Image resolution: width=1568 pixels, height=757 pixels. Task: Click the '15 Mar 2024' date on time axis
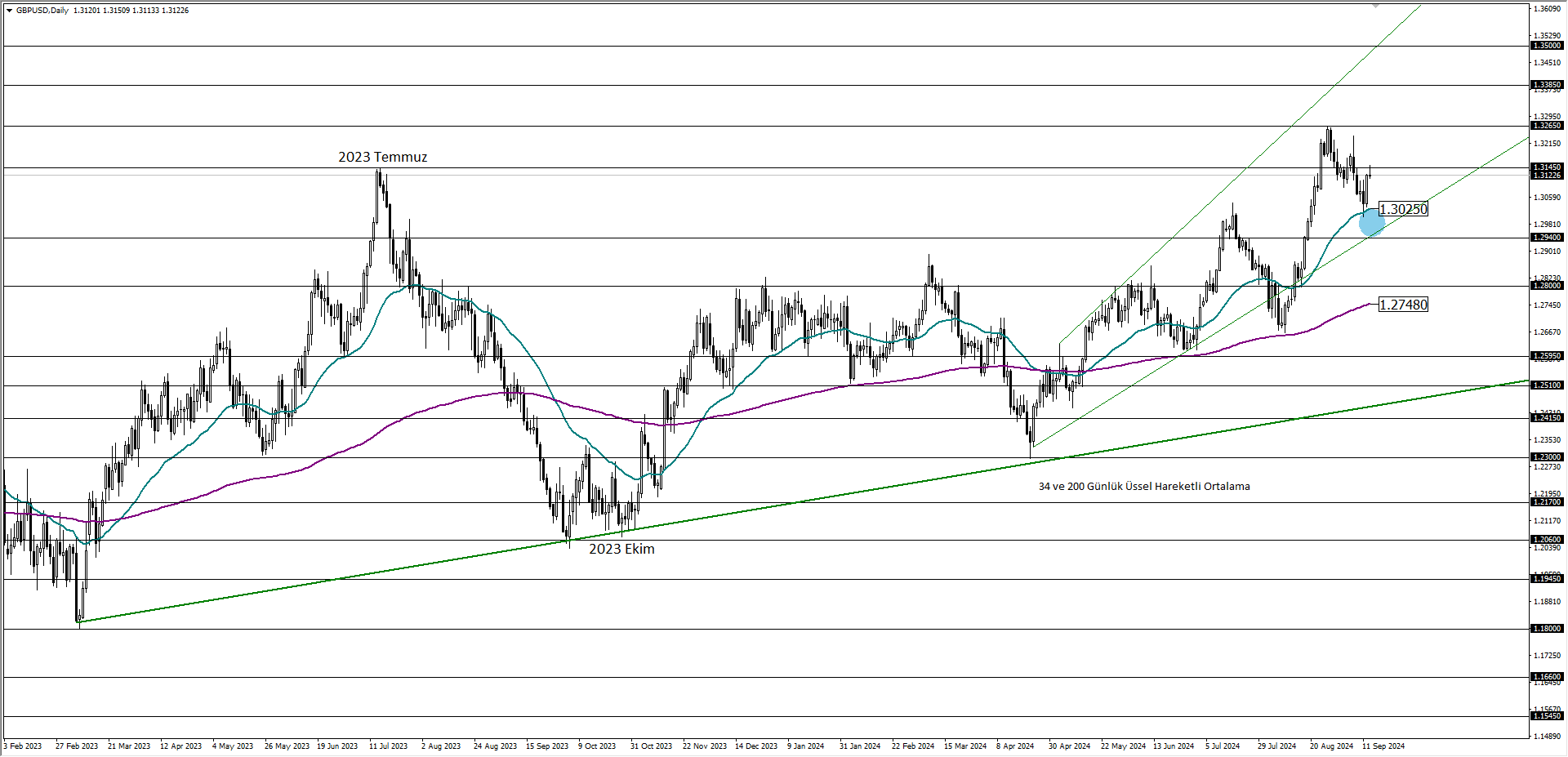pos(965,746)
